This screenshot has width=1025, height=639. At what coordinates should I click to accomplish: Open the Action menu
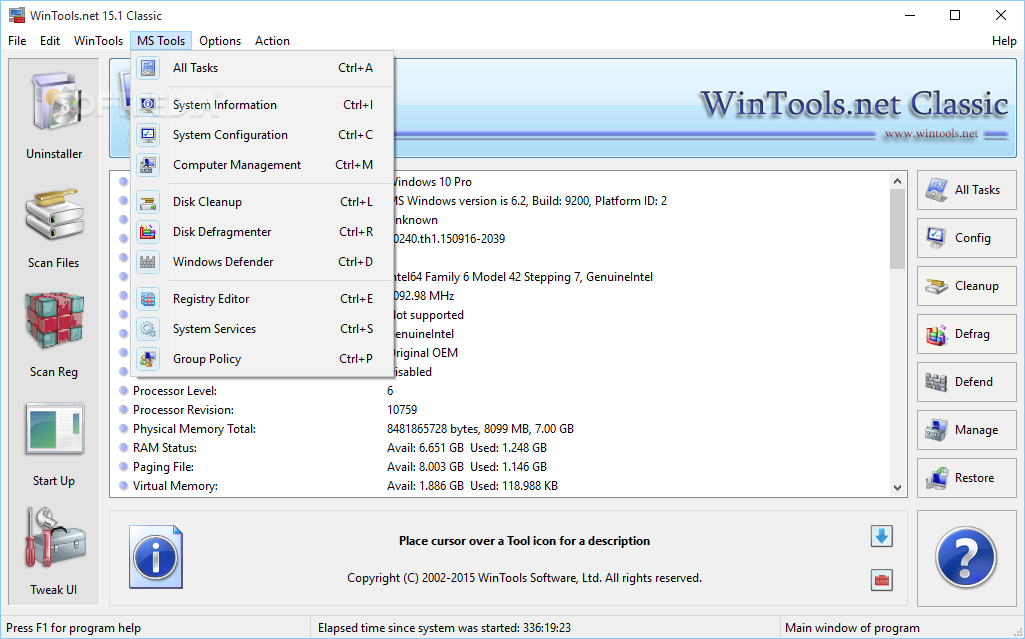[272, 41]
